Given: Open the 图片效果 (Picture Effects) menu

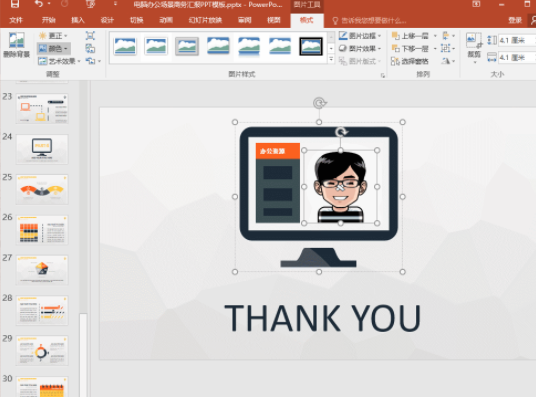Looking at the screenshot, I should (x=360, y=49).
